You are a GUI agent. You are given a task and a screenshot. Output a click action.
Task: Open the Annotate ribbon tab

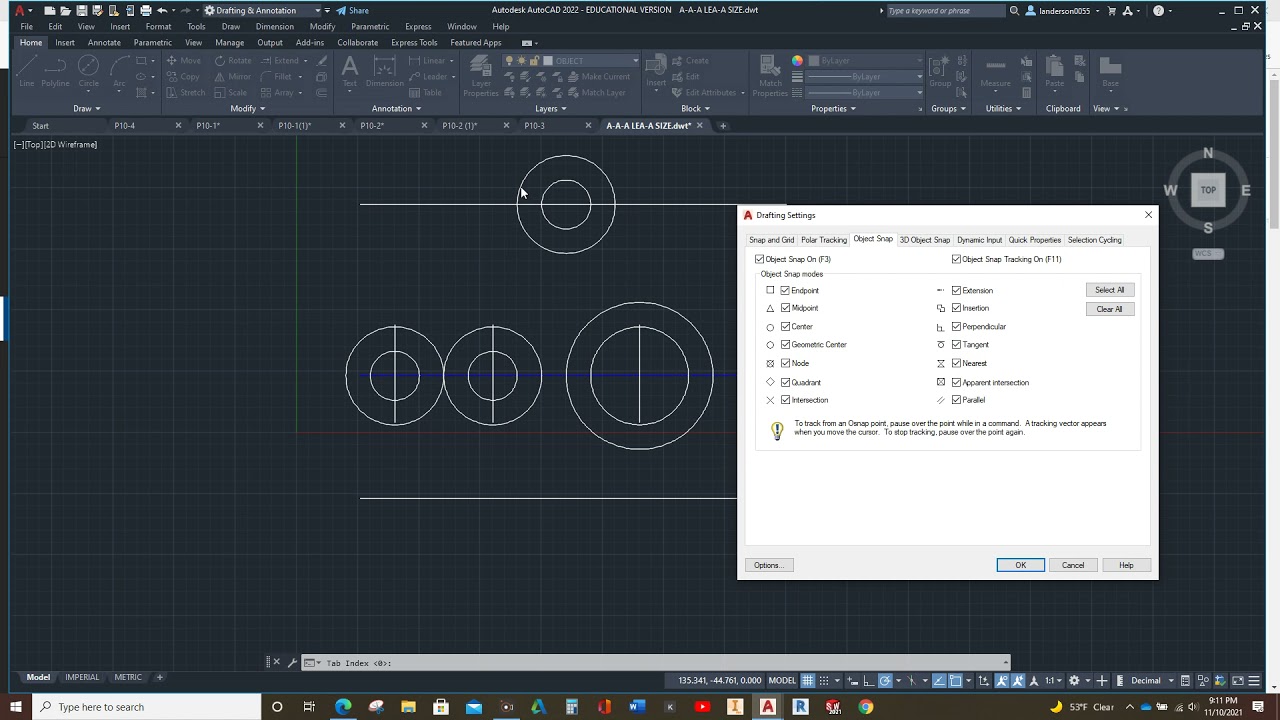click(104, 43)
